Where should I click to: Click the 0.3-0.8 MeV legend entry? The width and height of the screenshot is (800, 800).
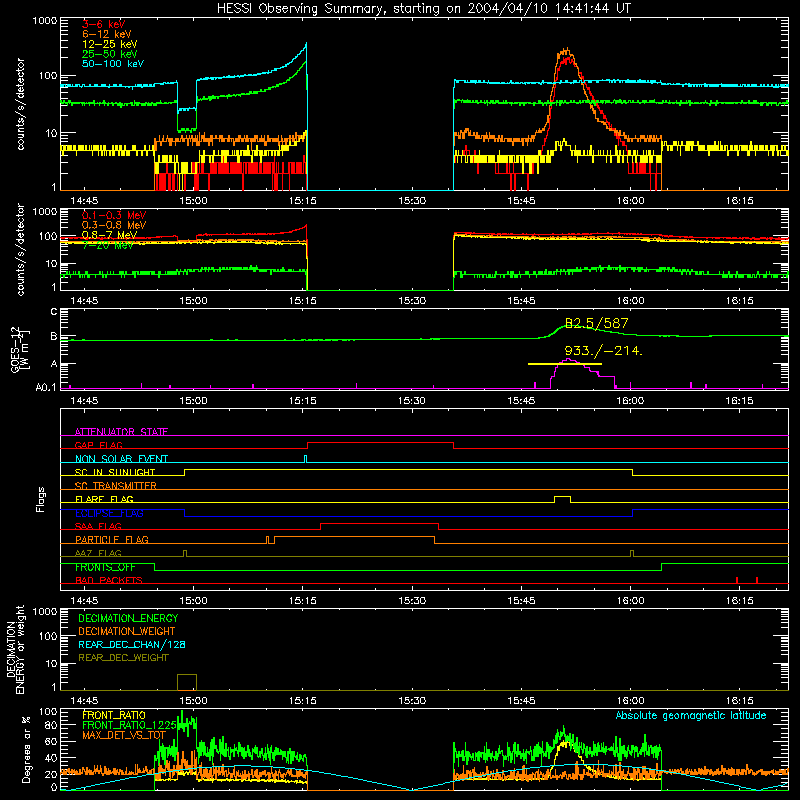point(114,225)
